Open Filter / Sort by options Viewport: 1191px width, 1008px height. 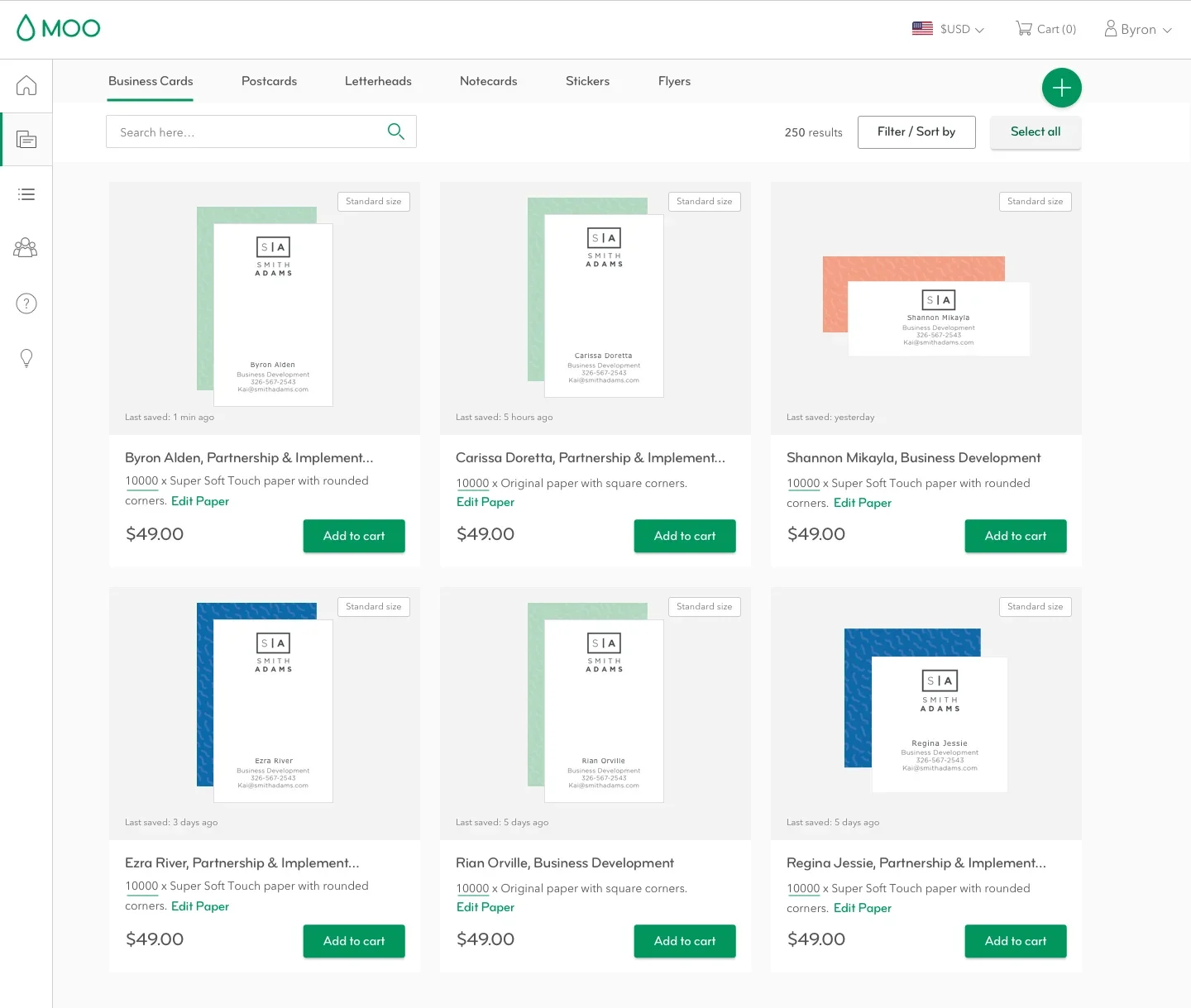pos(916,132)
